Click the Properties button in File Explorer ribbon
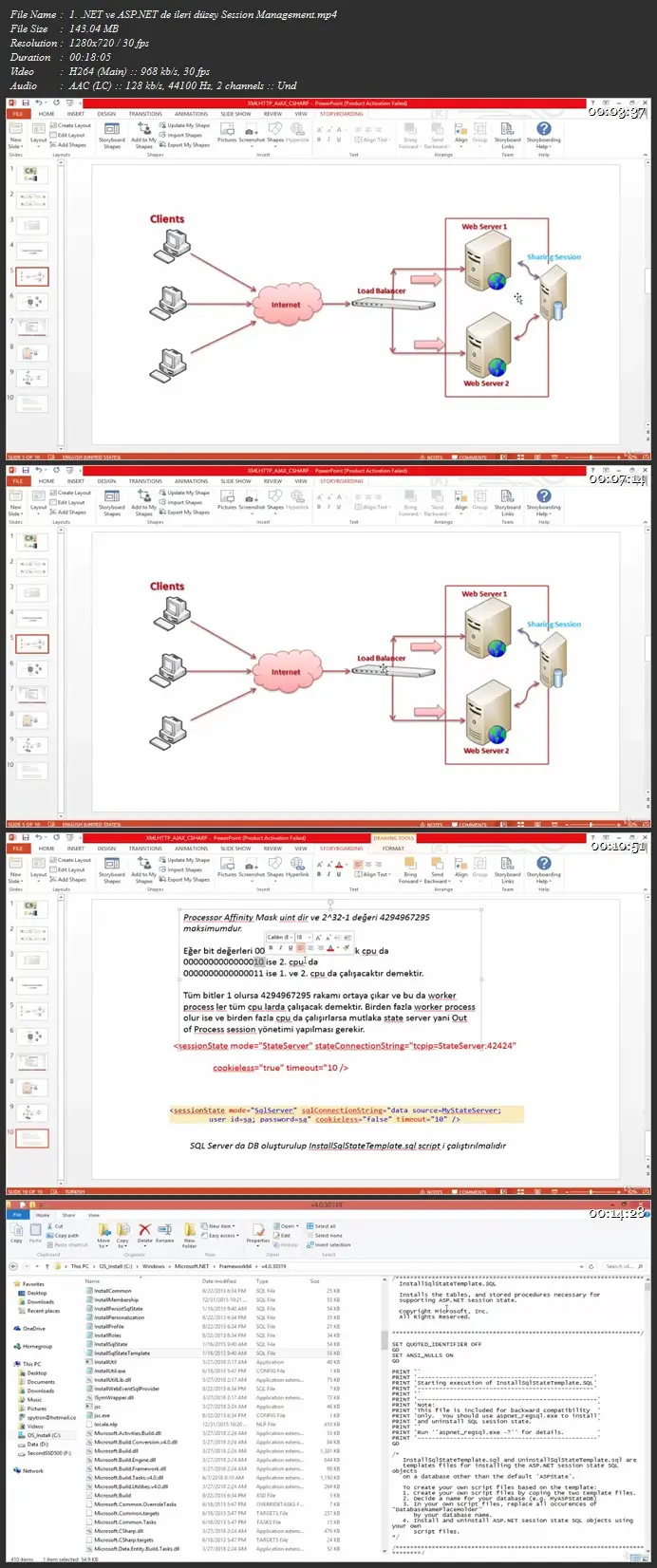This screenshot has width=657, height=1568. (258, 1233)
